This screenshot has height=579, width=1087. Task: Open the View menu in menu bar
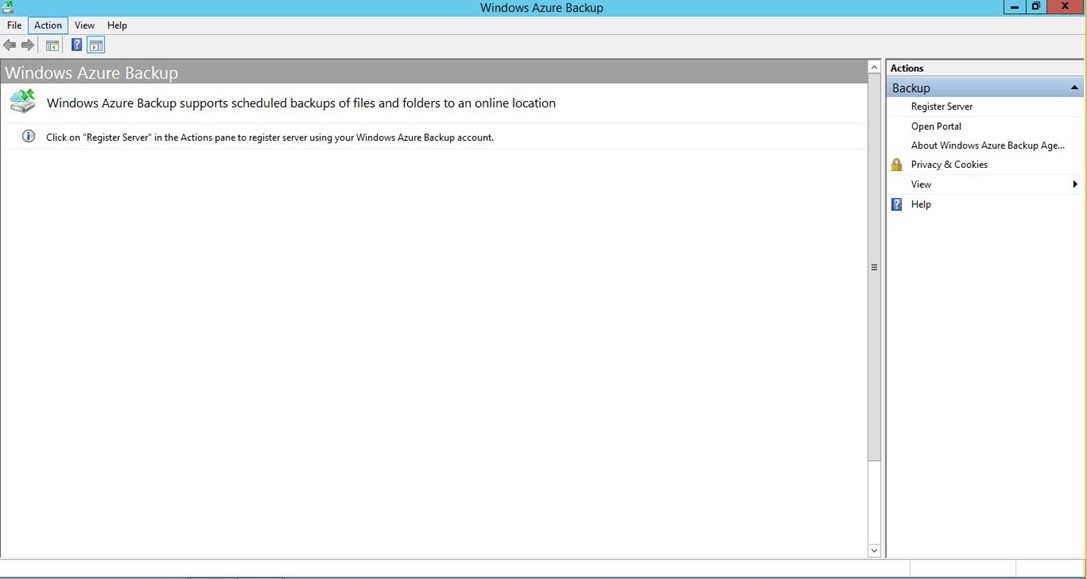click(x=85, y=25)
